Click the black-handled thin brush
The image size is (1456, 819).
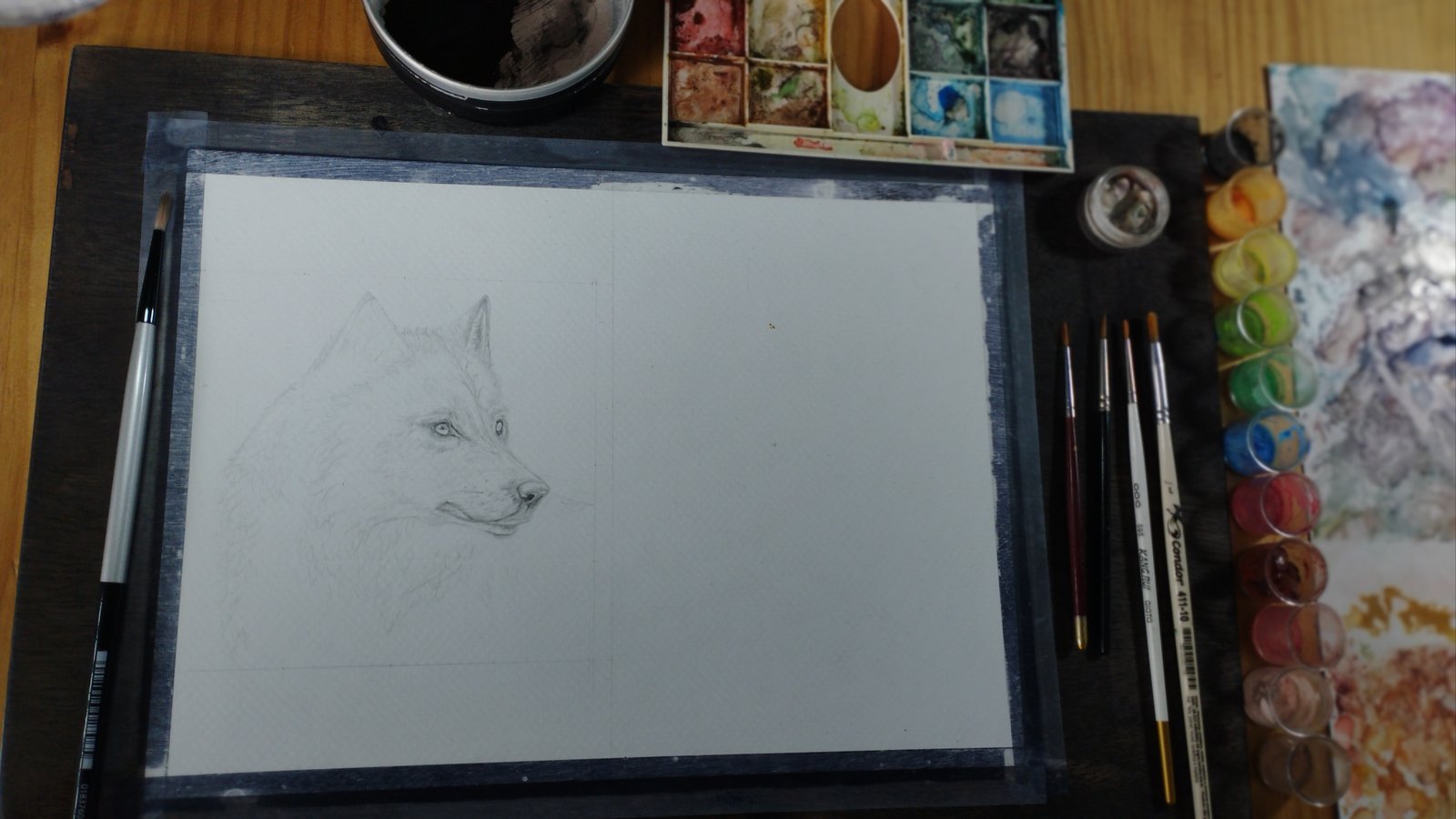[1102, 485]
